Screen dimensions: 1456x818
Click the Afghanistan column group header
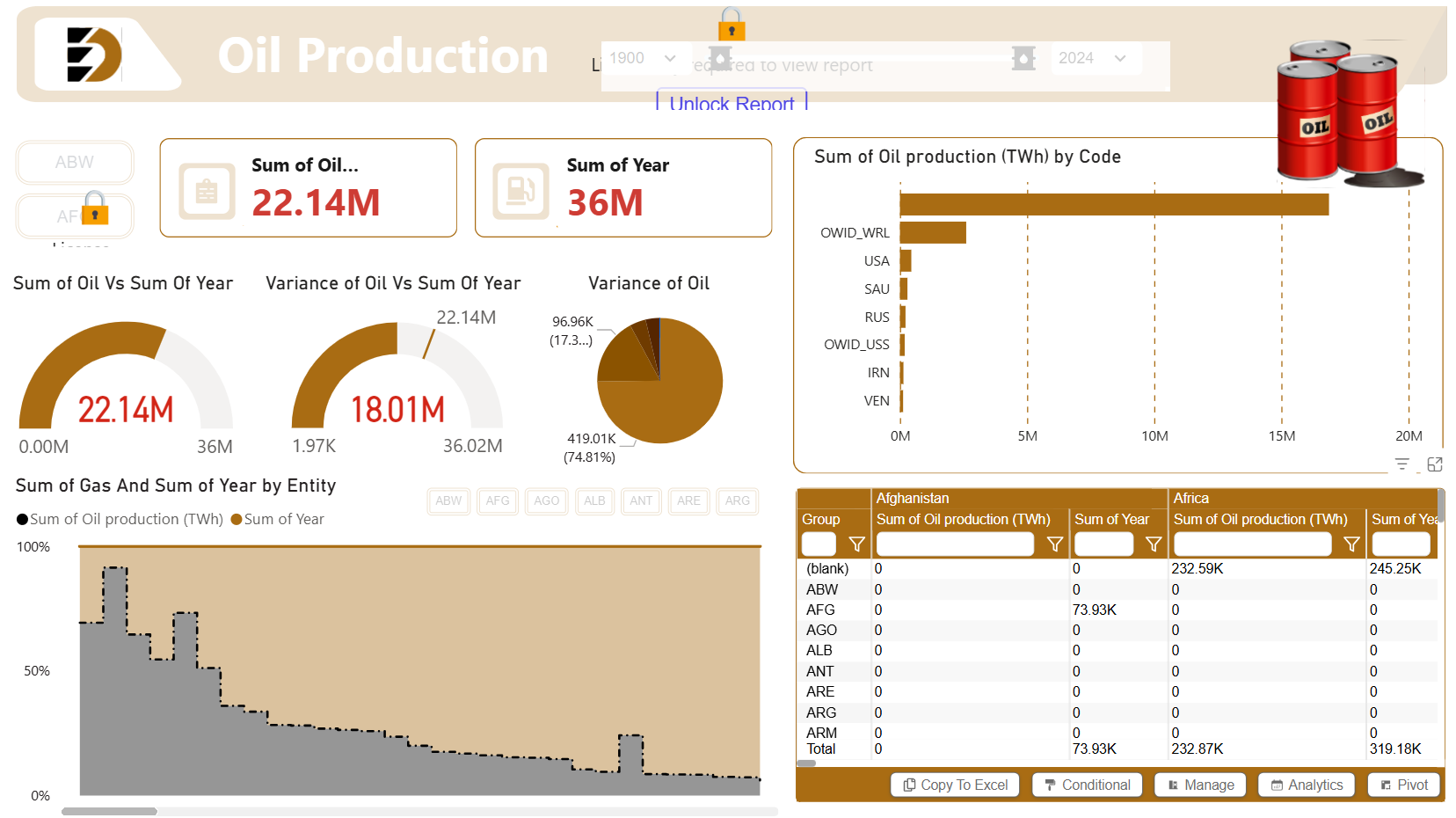click(1019, 498)
